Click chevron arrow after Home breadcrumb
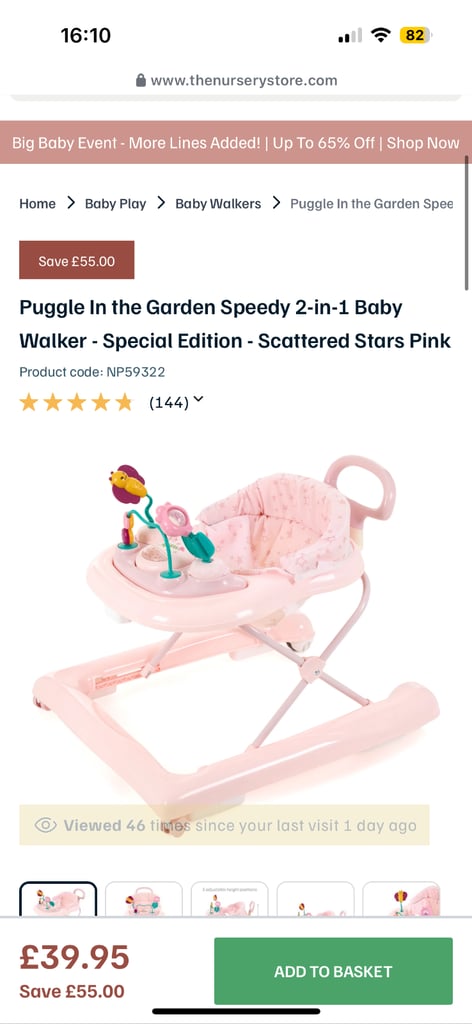Image resolution: width=472 pixels, height=1024 pixels. pyautogui.click(x=71, y=203)
